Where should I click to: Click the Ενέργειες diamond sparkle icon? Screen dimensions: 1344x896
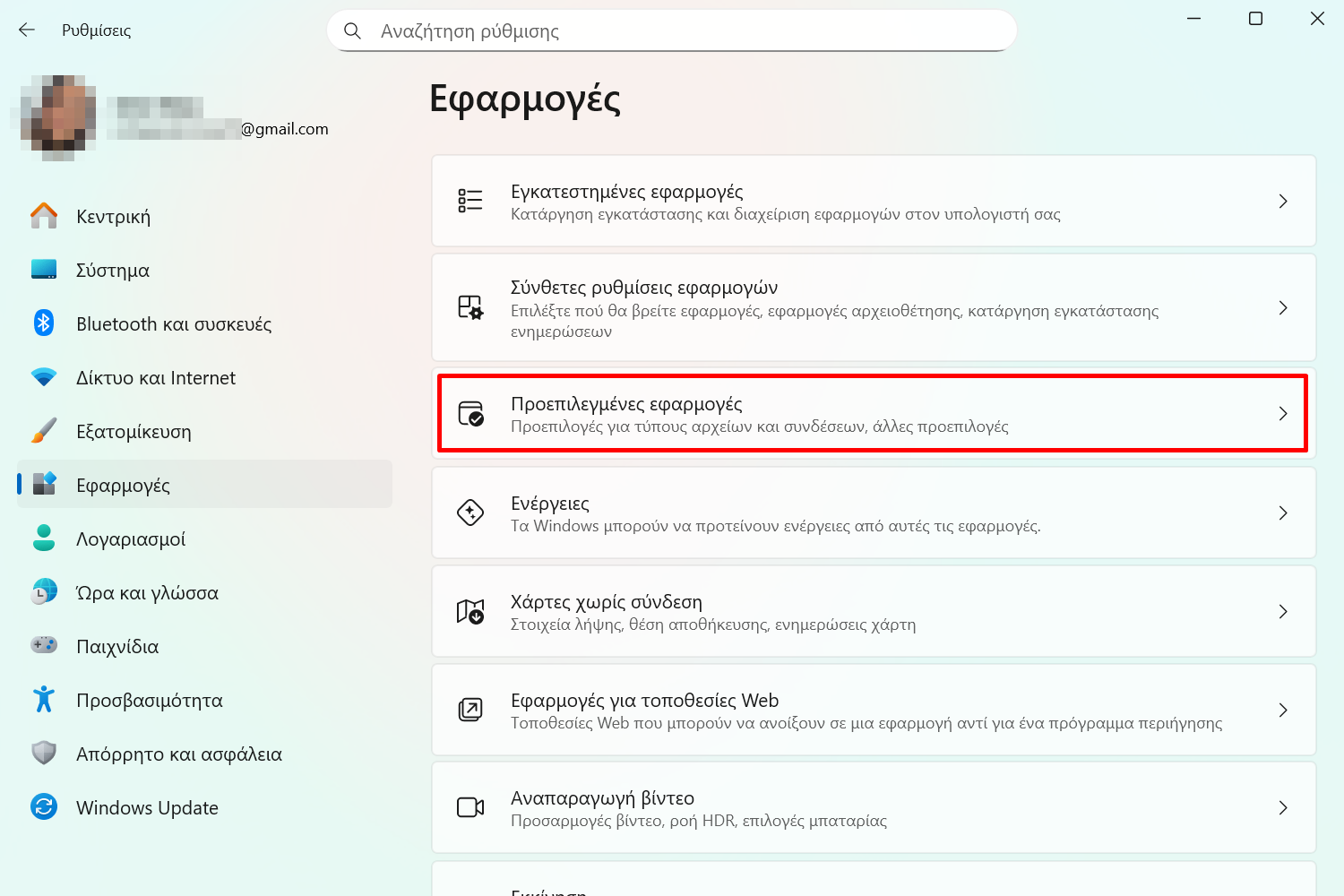point(470,513)
